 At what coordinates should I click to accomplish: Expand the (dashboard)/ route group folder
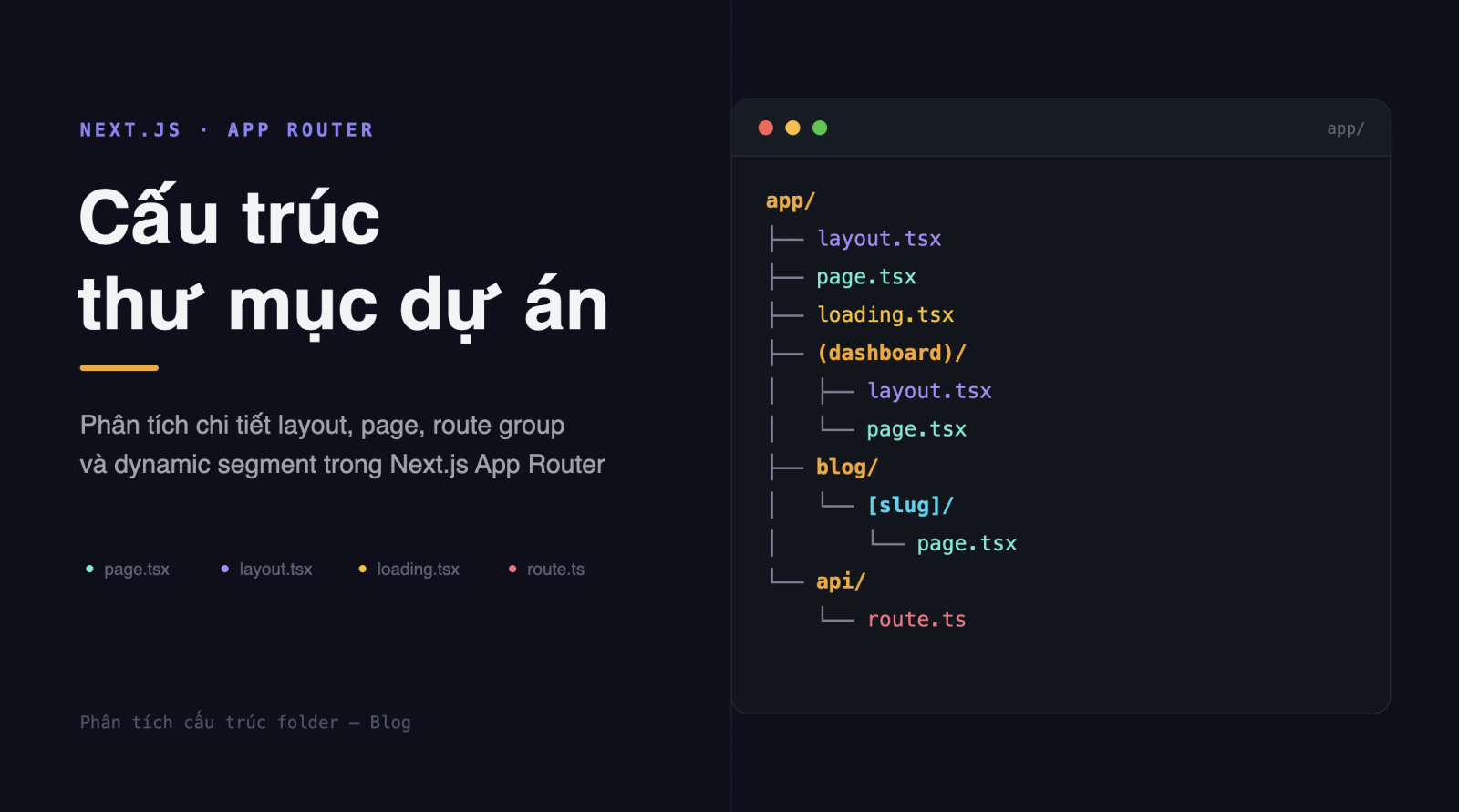pyautogui.click(x=891, y=353)
